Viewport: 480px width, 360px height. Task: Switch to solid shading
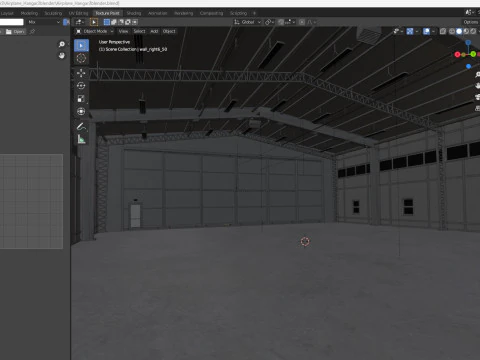tap(459, 31)
